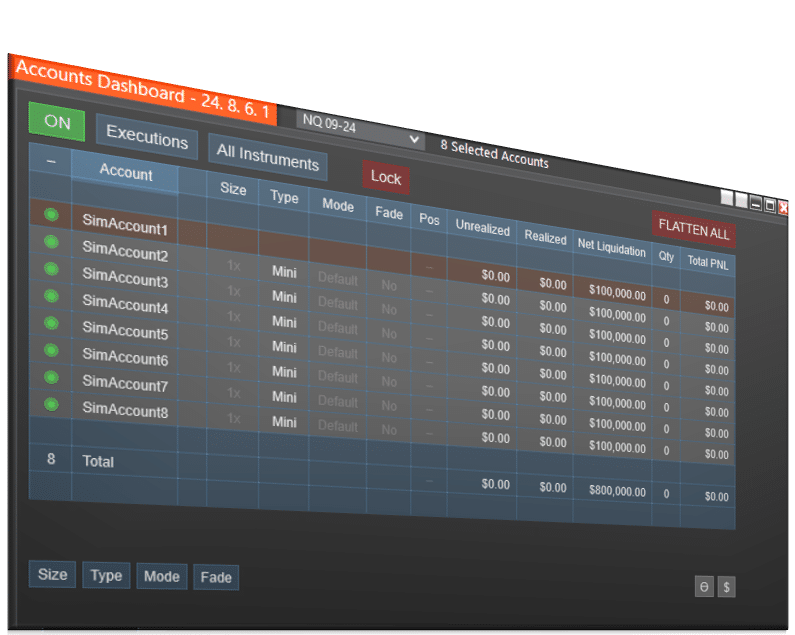Click SimAccount8 green status indicator
This screenshot has width=795, height=635.
click(x=51, y=404)
